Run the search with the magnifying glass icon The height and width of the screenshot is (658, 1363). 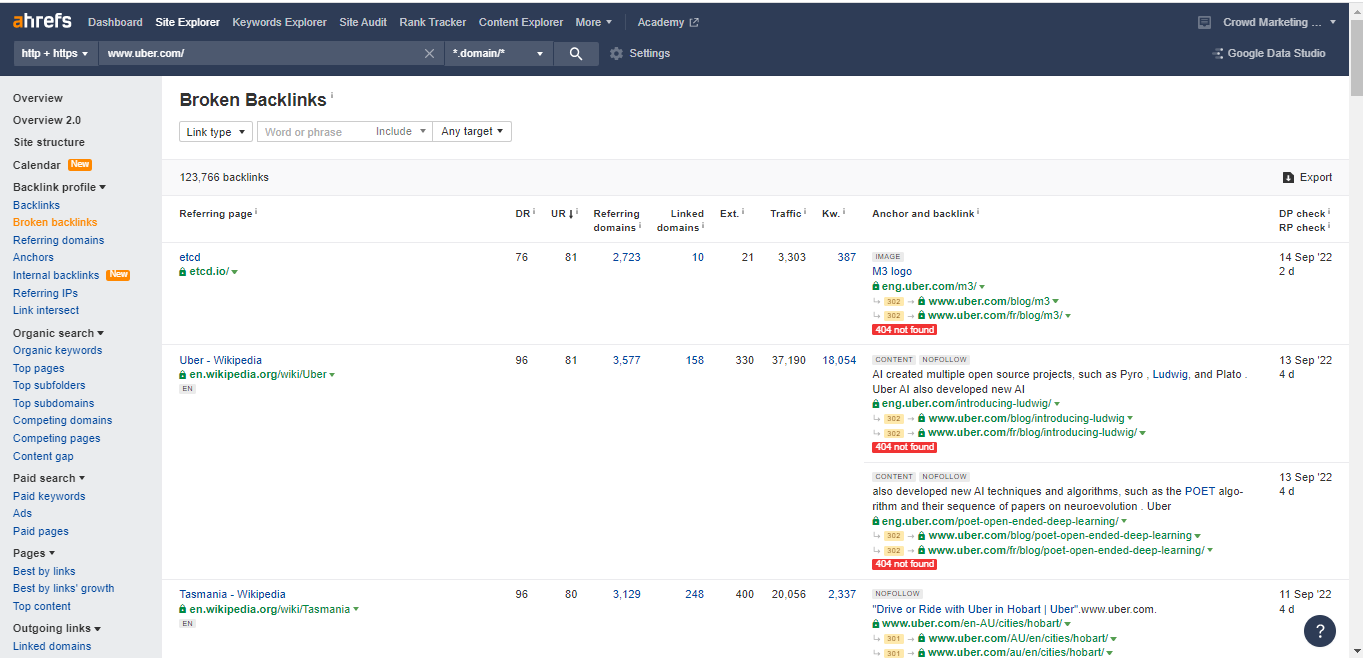[x=575, y=53]
